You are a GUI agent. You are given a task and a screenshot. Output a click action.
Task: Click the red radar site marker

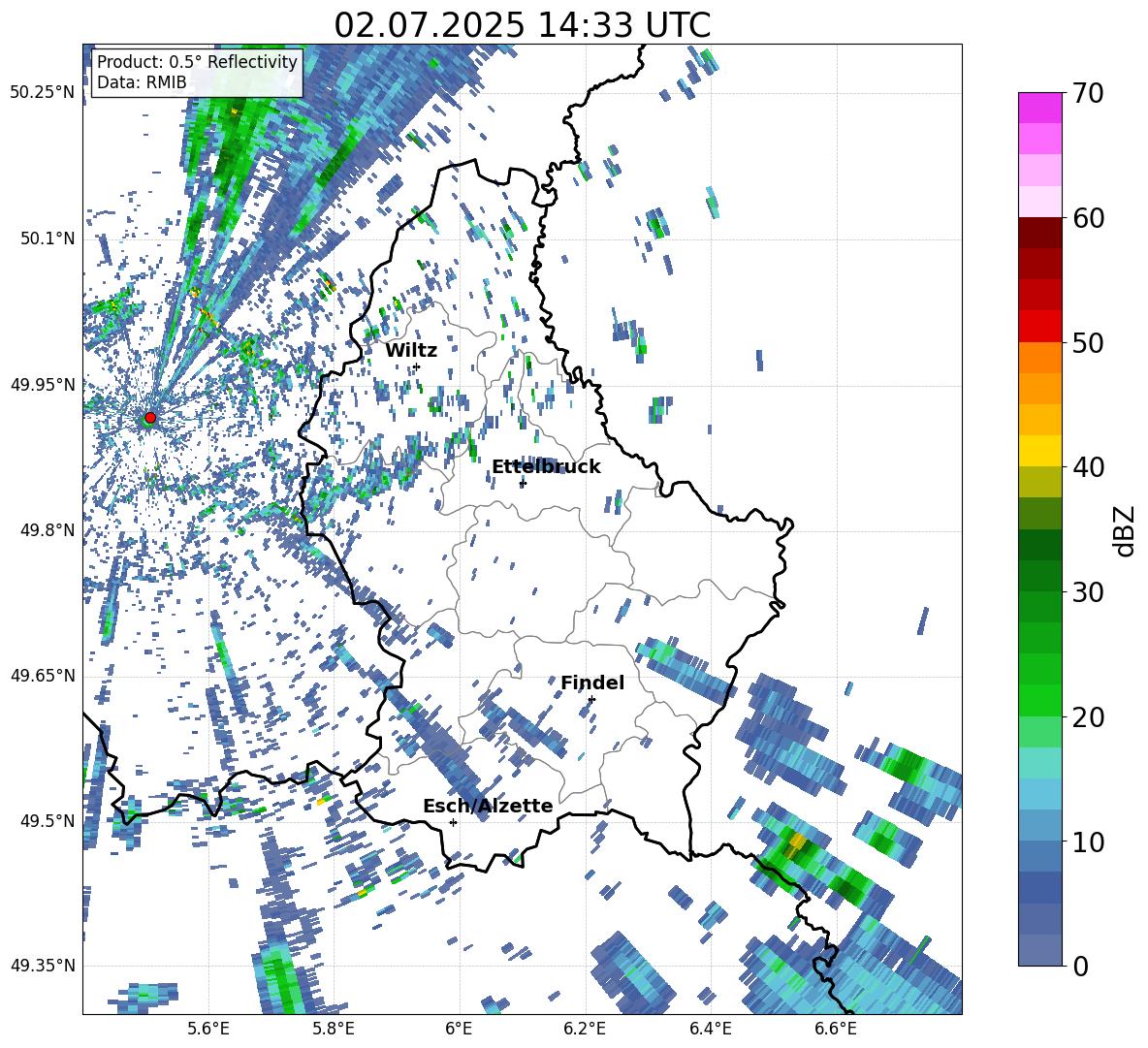coord(150,417)
